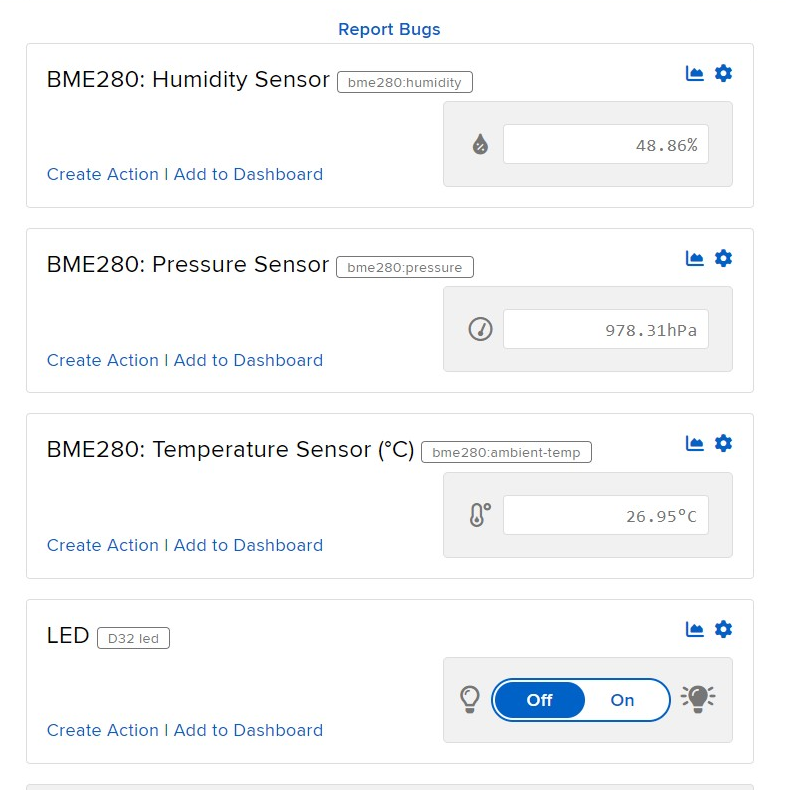Open settings gear for Humidity Sensor

723,74
